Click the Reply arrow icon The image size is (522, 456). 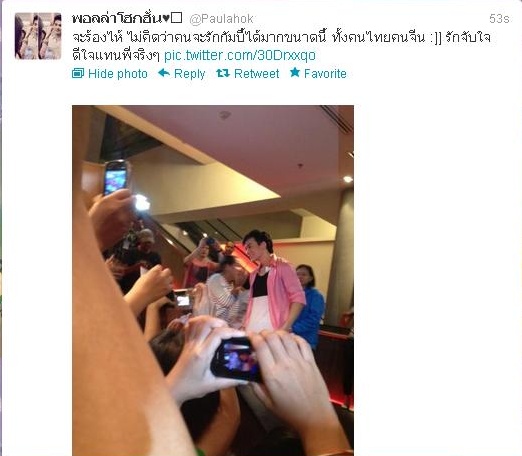[164, 72]
